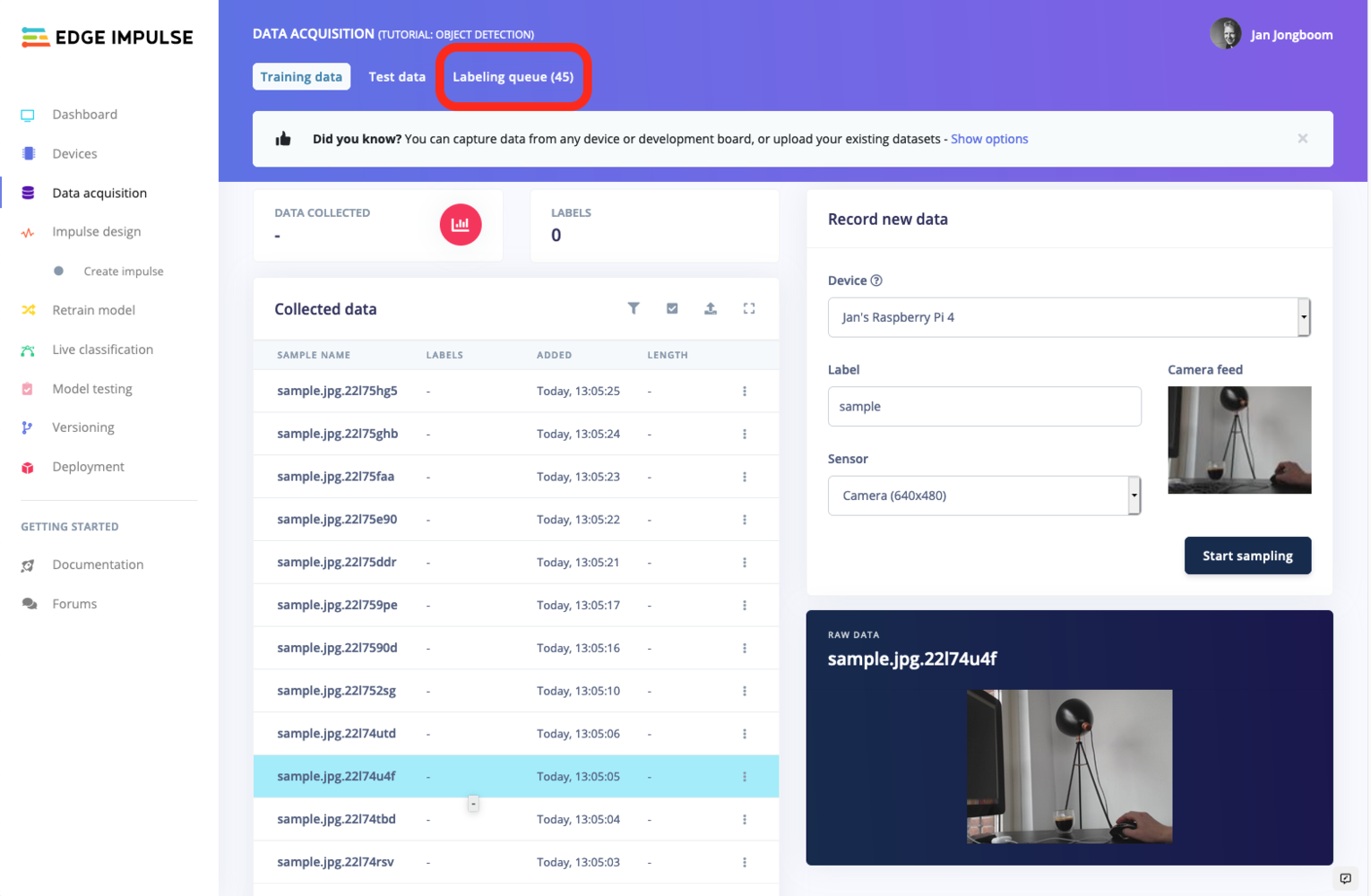Viewport: 1371px width, 896px height.
Task: Open the filter icon in Collected data
Action: (x=634, y=308)
